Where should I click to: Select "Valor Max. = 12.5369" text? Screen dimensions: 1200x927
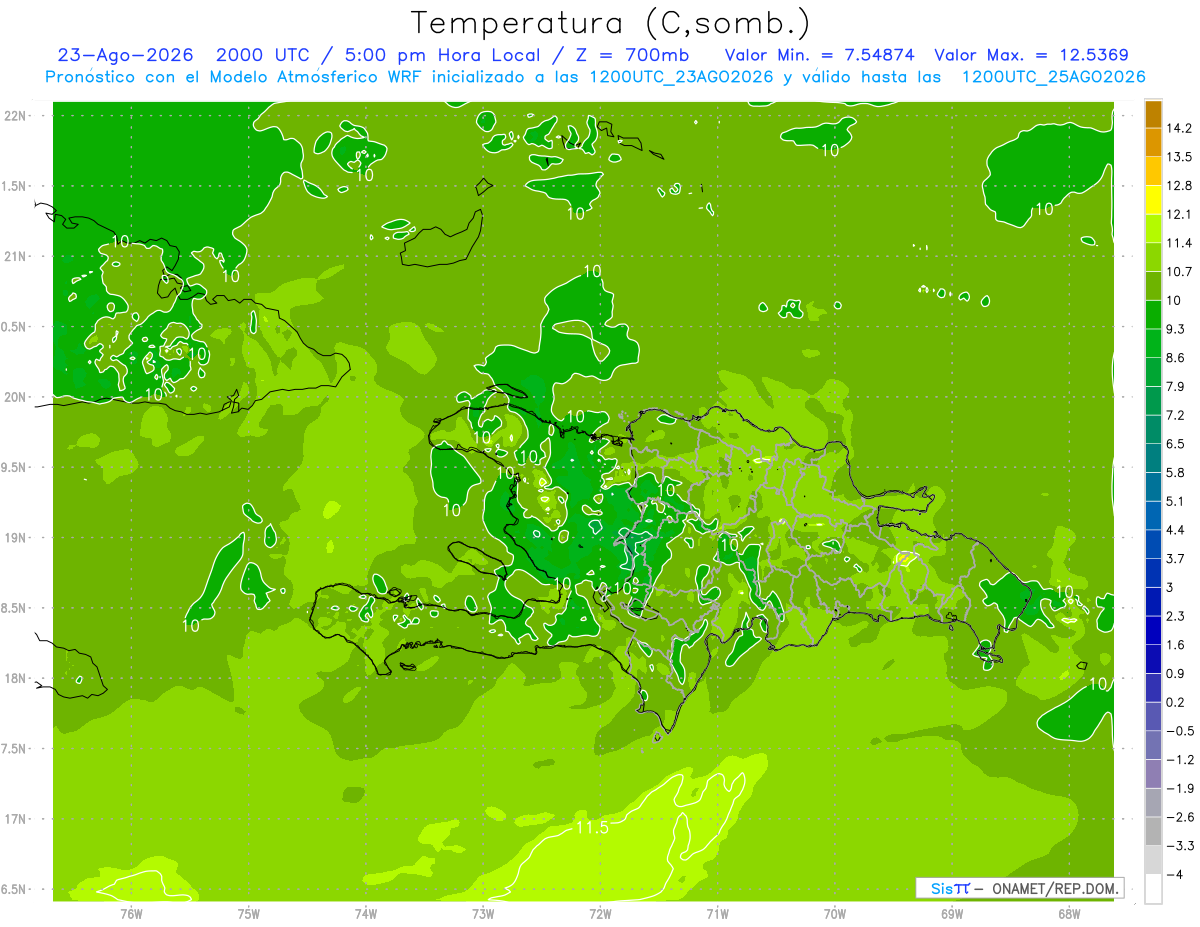tap(1032, 55)
